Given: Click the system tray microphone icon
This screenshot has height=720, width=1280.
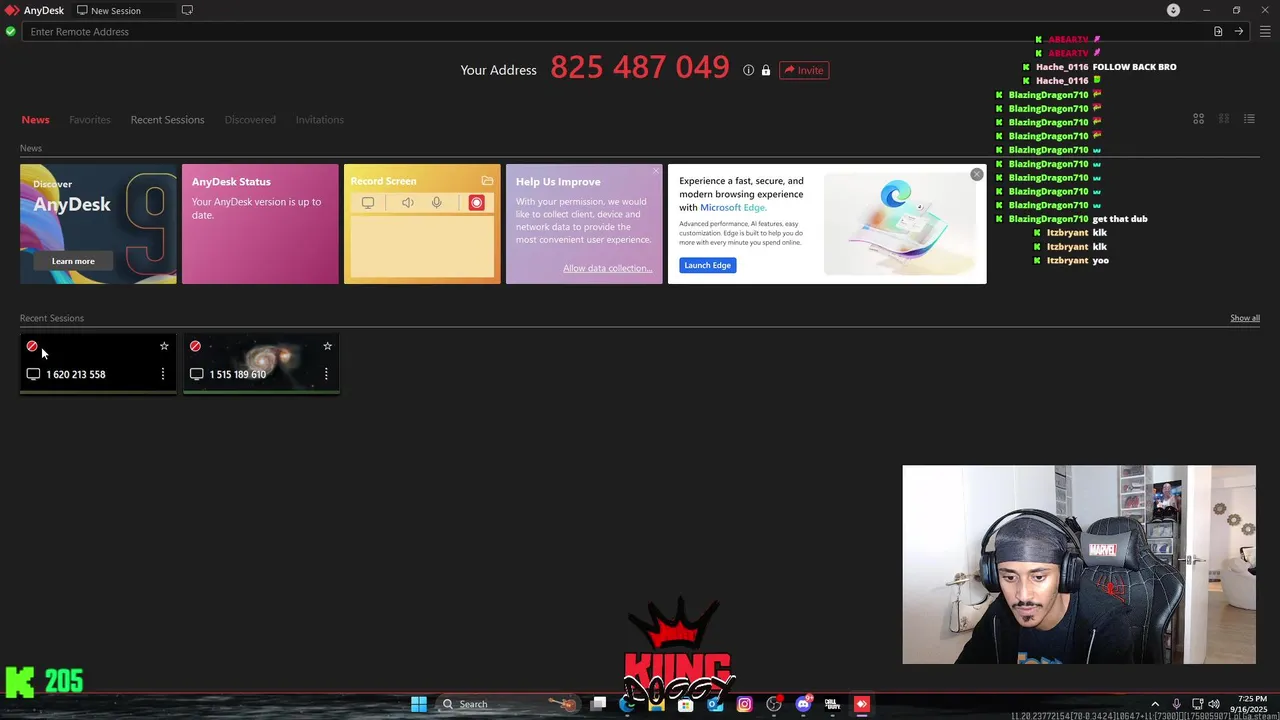Looking at the screenshot, I should (x=1177, y=704).
